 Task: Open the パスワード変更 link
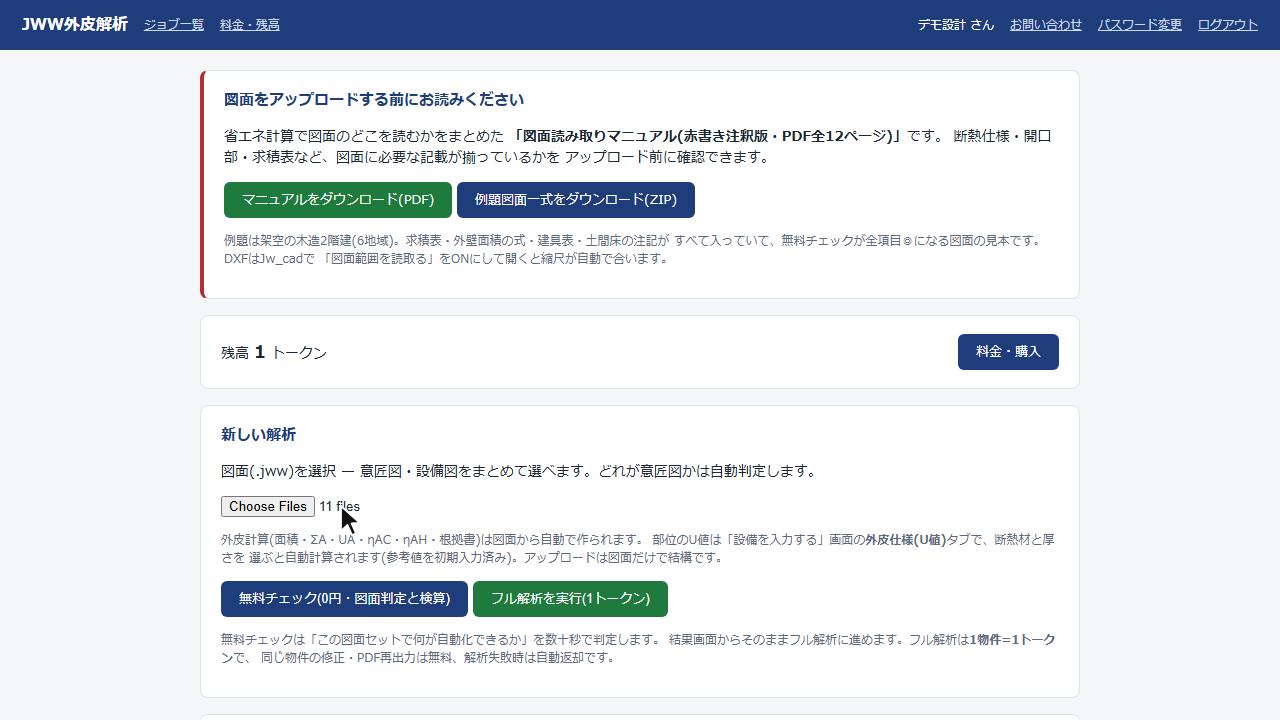click(1140, 25)
